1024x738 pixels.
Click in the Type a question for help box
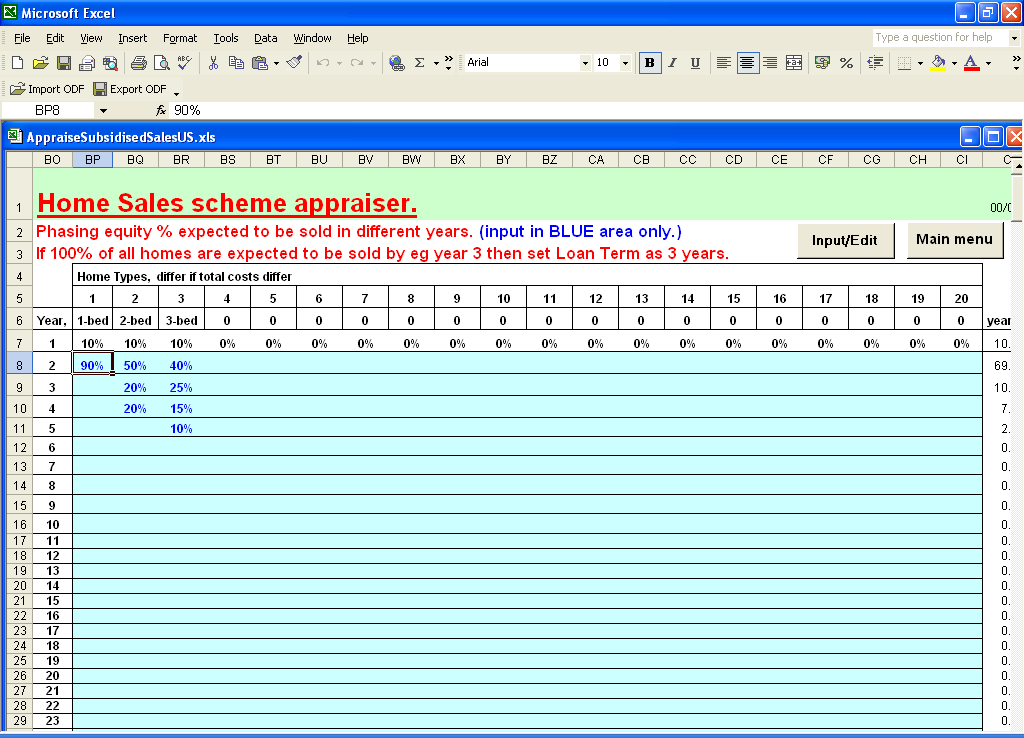939,38
